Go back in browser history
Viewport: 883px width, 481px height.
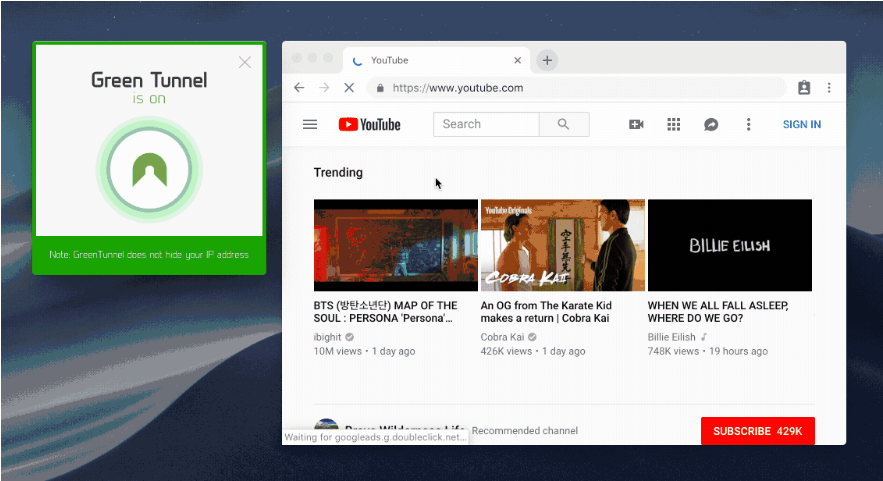(x=299, y=88)
